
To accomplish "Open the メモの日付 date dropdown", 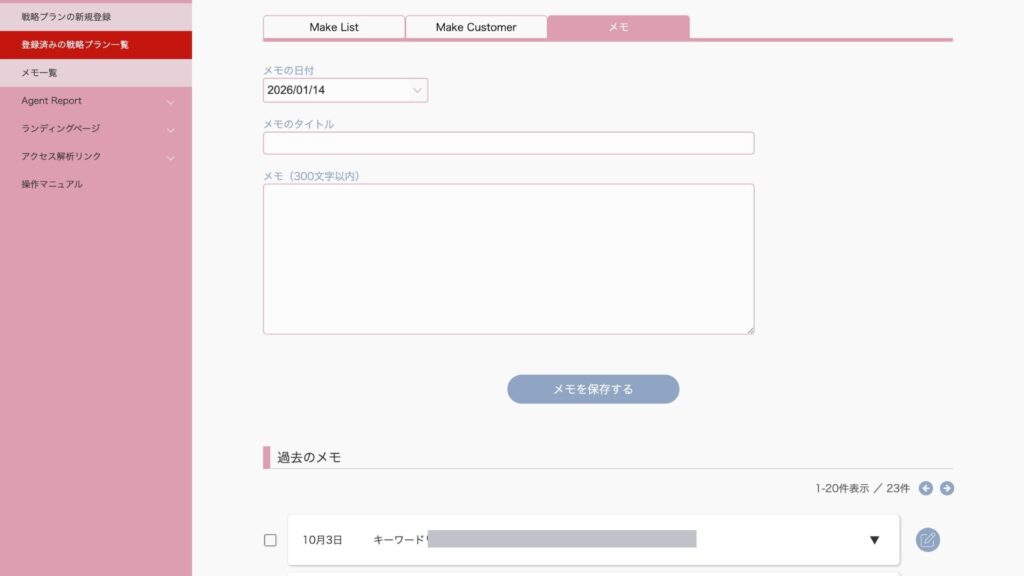I will click(x=345, y=90).
